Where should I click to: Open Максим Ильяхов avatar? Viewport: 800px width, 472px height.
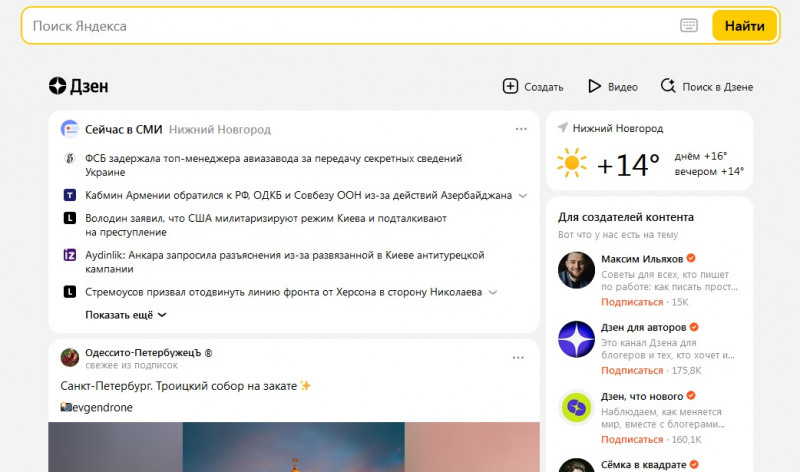click(576, 270)
